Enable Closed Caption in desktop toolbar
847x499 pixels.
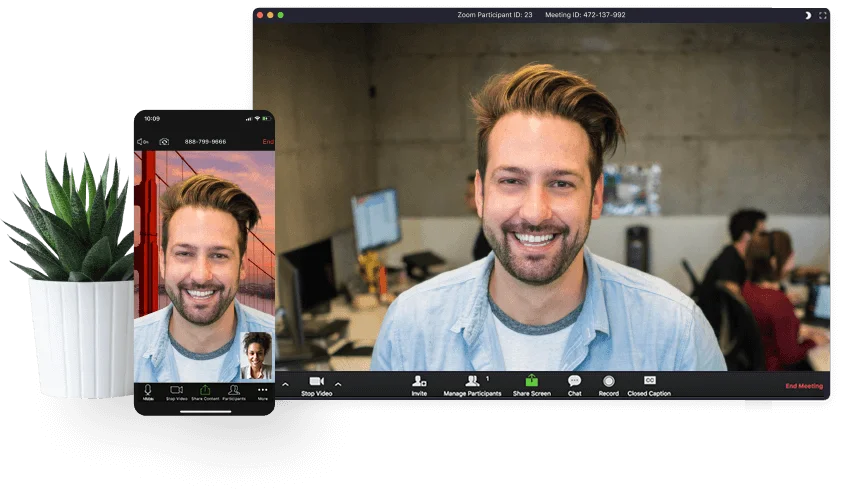point(650,381)
